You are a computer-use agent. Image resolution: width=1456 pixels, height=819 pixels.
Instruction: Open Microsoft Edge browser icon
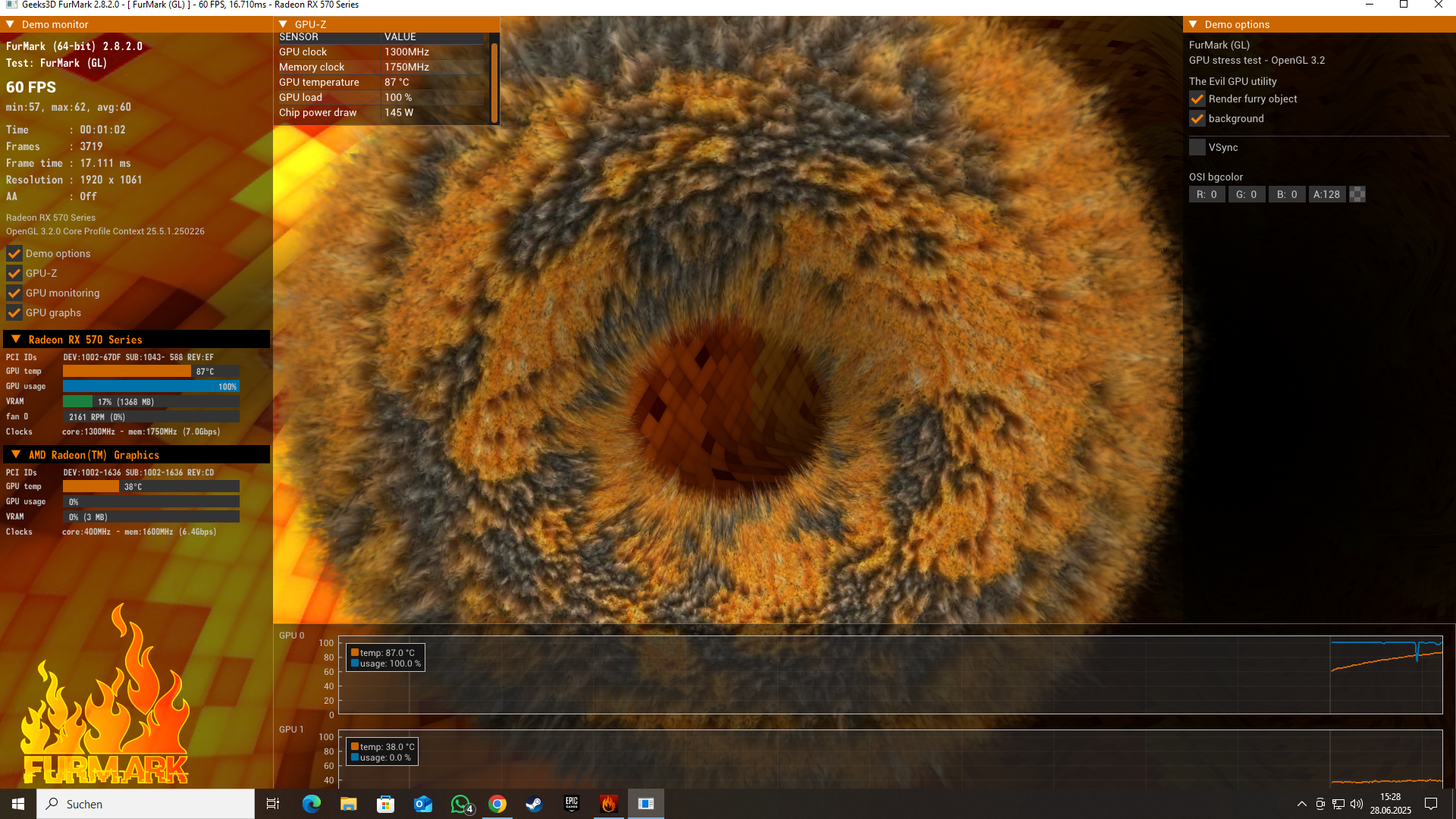point(312,804)
